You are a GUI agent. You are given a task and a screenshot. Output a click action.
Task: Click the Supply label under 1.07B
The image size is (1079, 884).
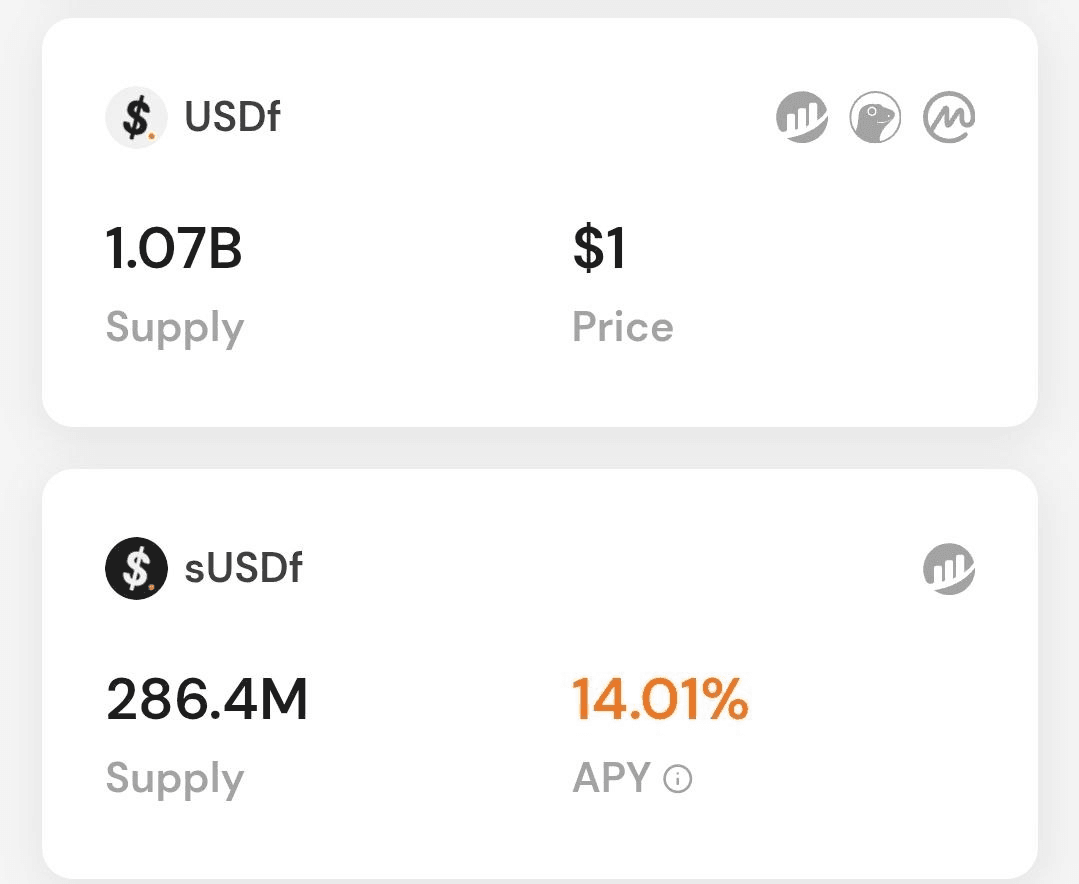click(x=175, y=329)
